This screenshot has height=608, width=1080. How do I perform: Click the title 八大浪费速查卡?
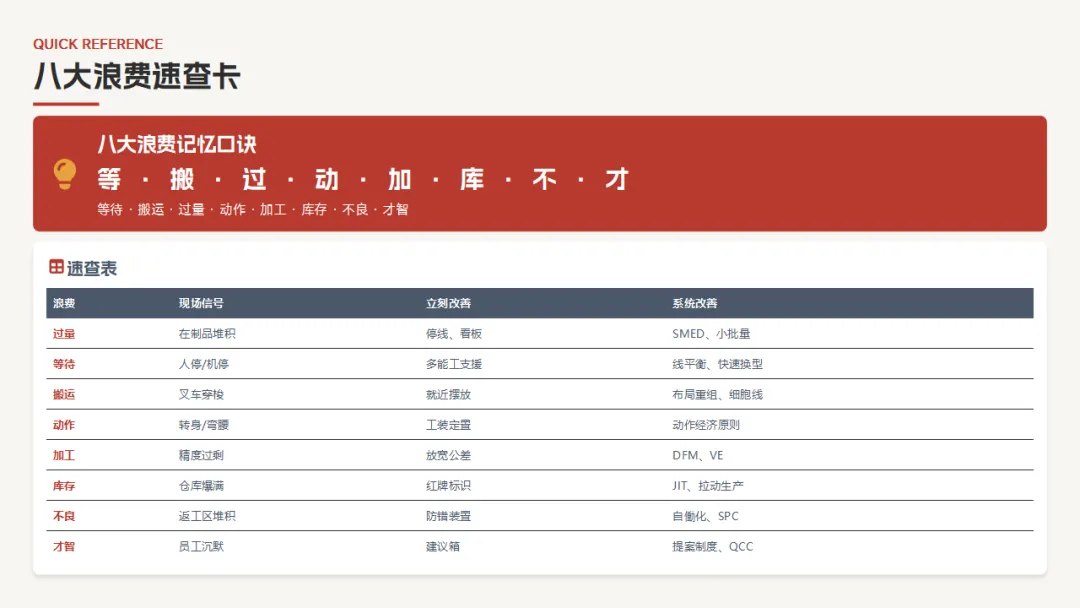[x=136, y=76]
